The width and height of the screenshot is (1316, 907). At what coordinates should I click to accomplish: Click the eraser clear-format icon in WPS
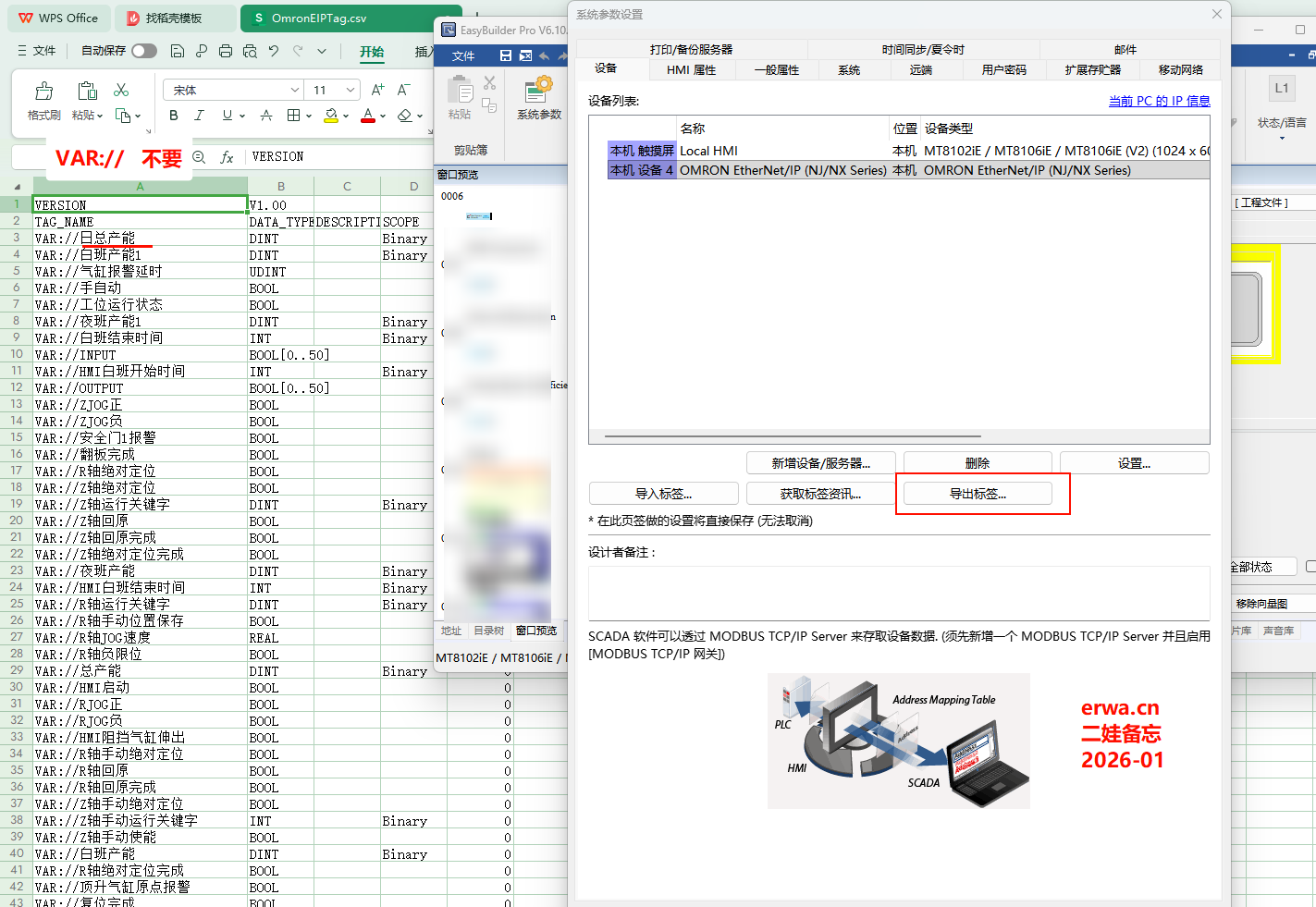(404, 116)
